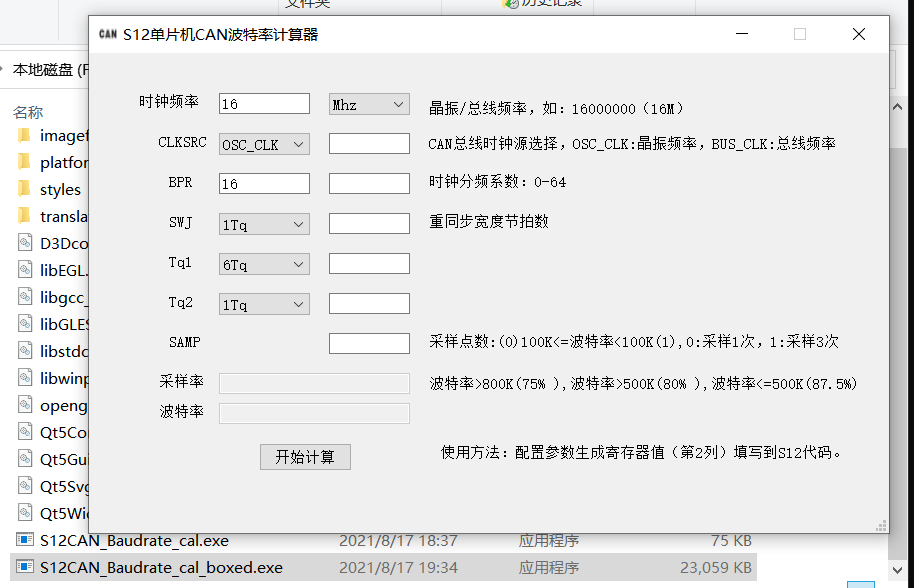Click the styles folder icon in Explorer
The height and width of the screenshot is (588, 914).
24,189
